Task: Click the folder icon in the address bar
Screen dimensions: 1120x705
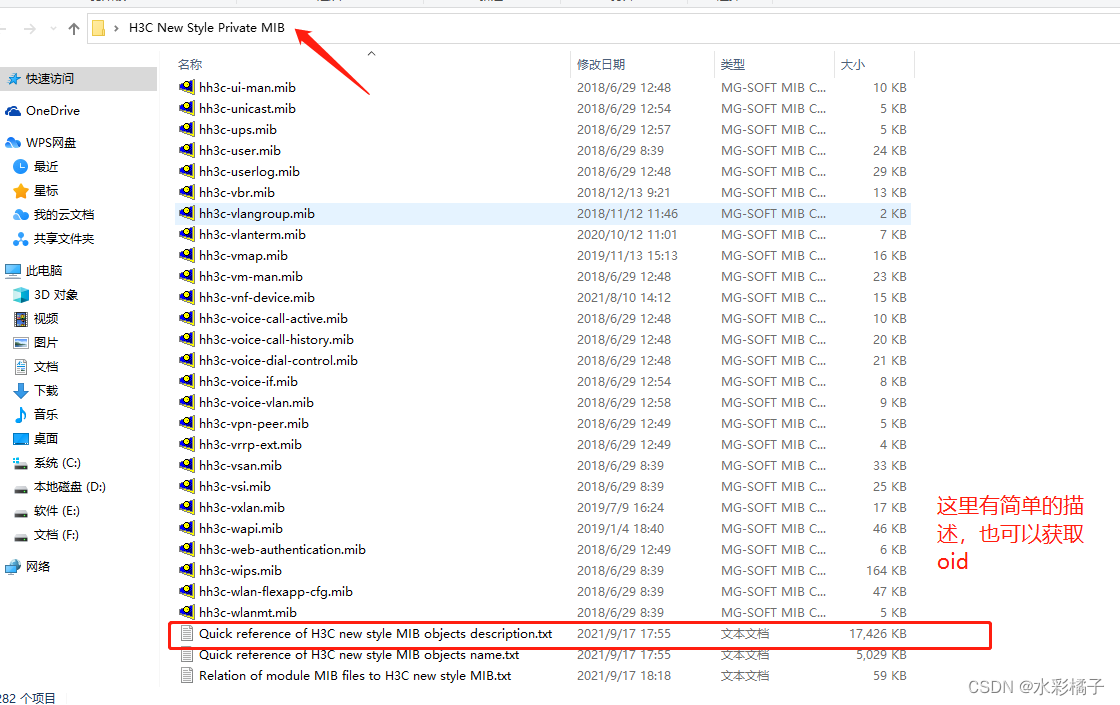Action: point(99,28)
